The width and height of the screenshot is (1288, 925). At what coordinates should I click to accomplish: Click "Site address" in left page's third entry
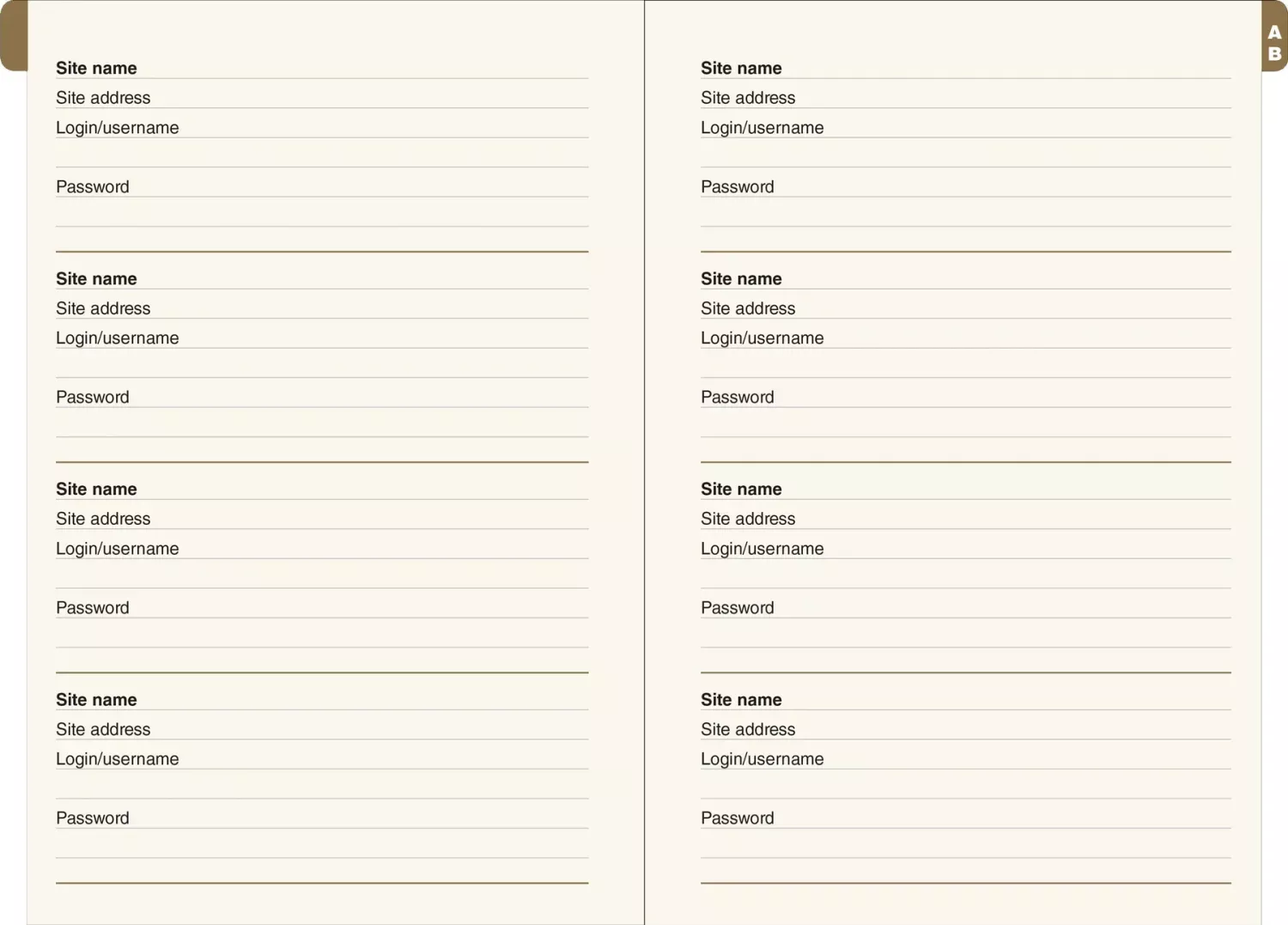[x=103, y=519]
